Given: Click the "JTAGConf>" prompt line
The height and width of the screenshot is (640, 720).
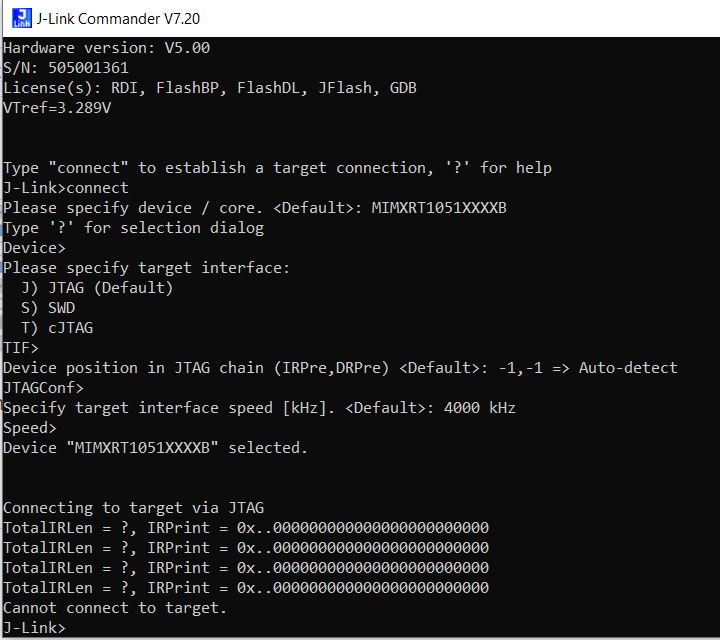Looking at the screenshot, I should (43, 388).
